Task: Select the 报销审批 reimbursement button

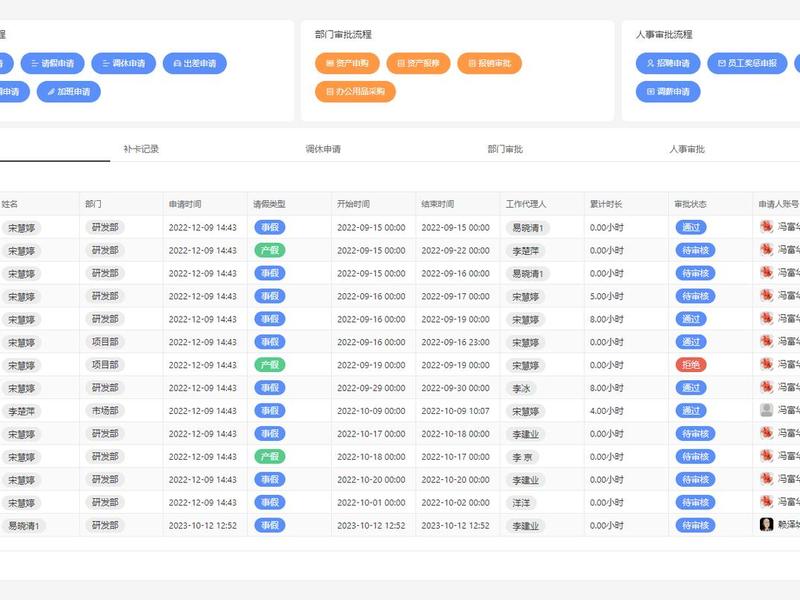Action: [489, 63]
